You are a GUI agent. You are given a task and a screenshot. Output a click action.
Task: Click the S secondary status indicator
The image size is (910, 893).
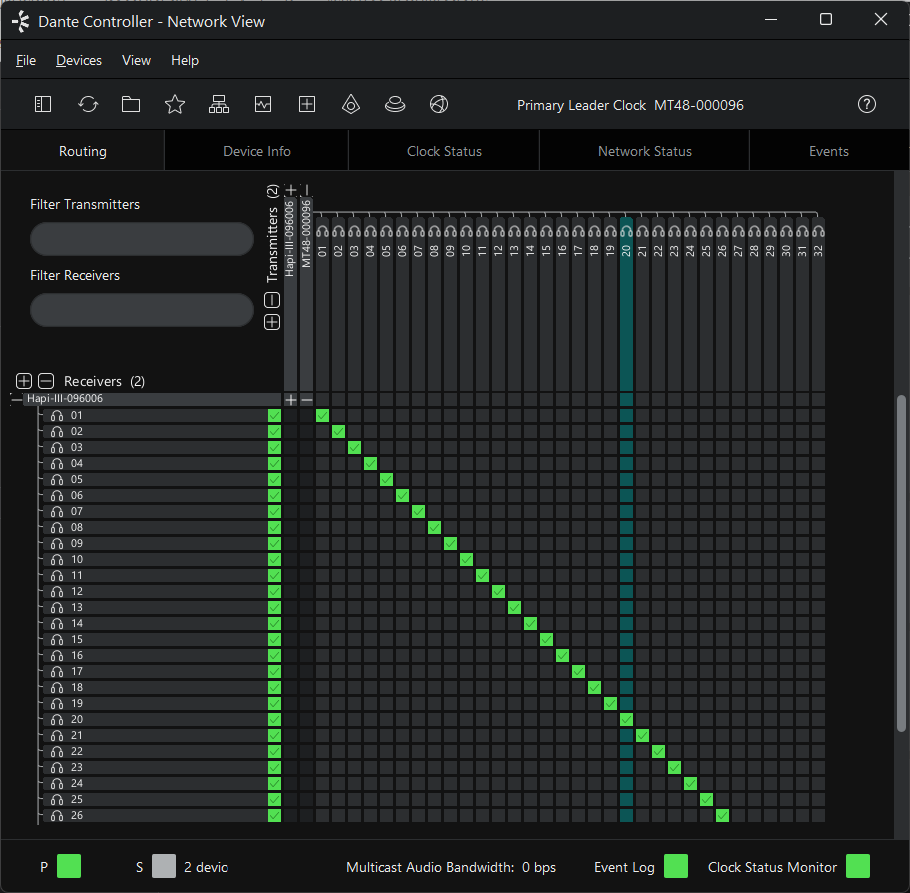[x=164, y=866]
